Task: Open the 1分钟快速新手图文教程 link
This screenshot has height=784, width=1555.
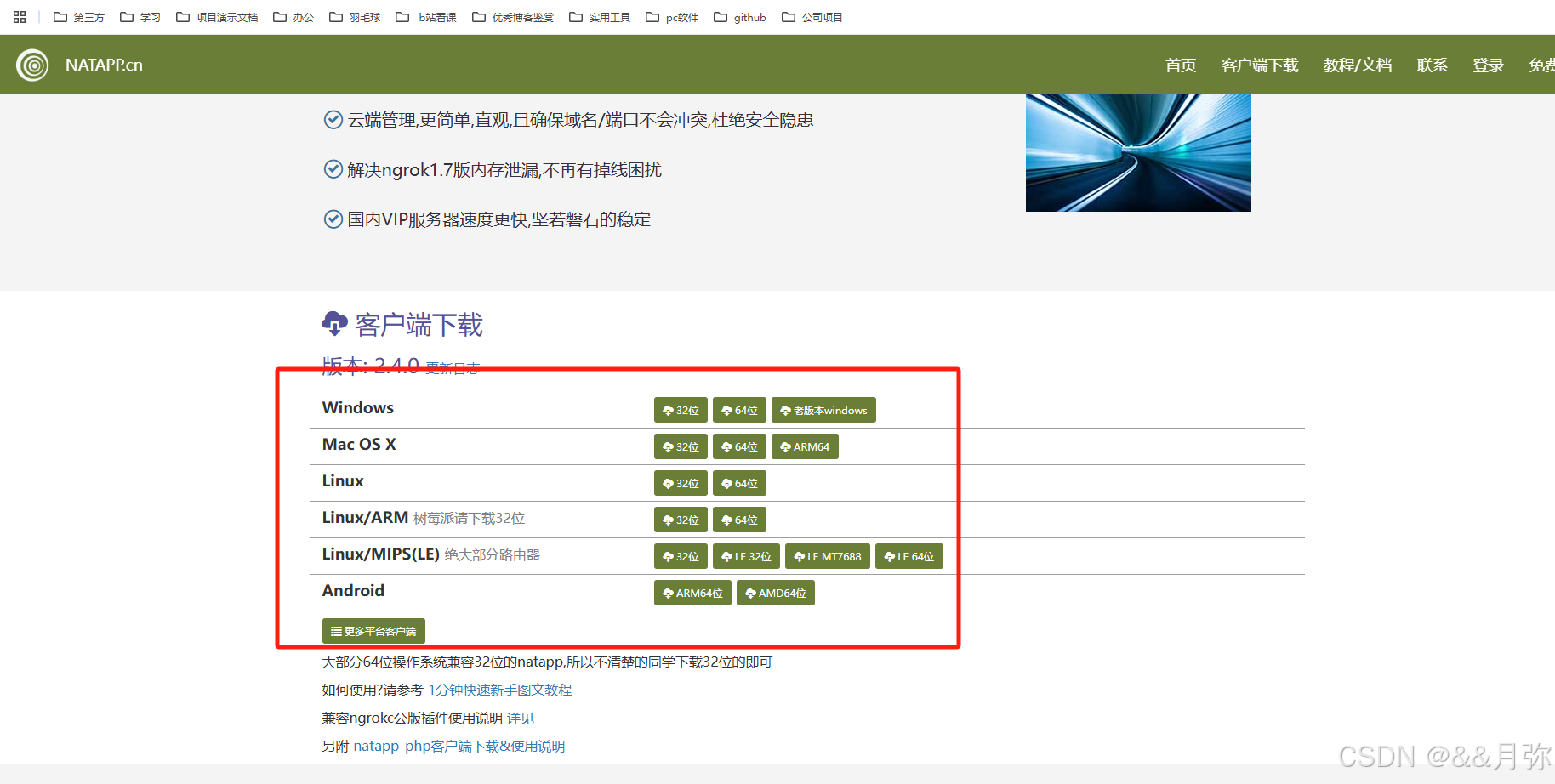Action: (500, 690)
